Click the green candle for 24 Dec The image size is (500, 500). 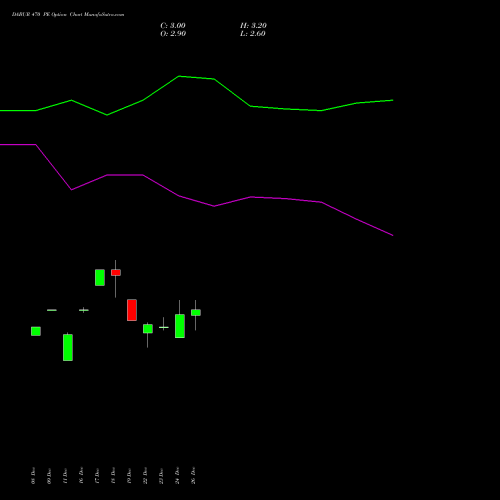[x=180, y=326]
